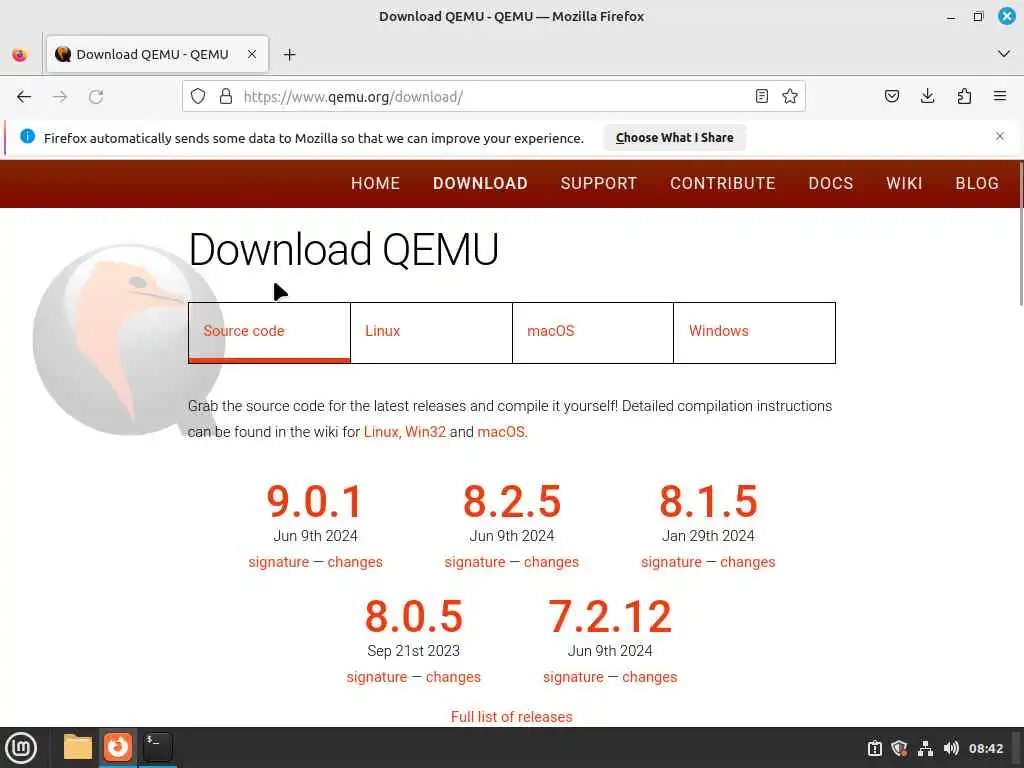Select the Source code tab

pyautogui.click(x=269, y=332)
